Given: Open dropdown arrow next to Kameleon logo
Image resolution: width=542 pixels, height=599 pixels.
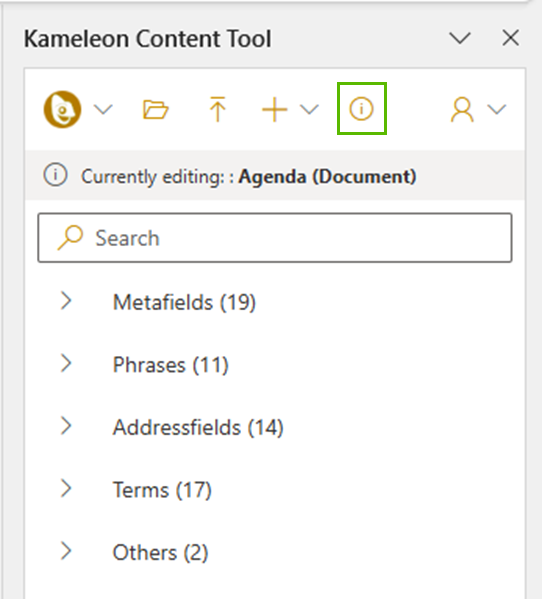Looking at the screenshot, I should [x=103, y=110].
